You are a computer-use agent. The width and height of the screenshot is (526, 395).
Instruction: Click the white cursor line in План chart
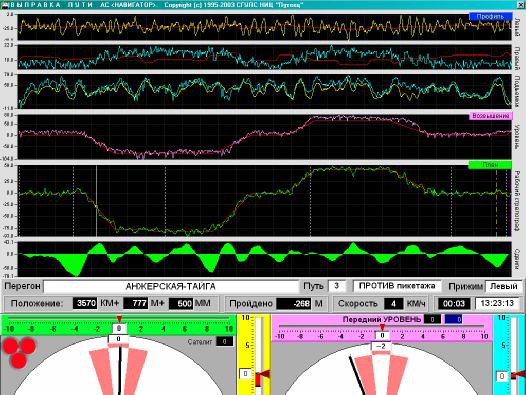click(97, 201)
